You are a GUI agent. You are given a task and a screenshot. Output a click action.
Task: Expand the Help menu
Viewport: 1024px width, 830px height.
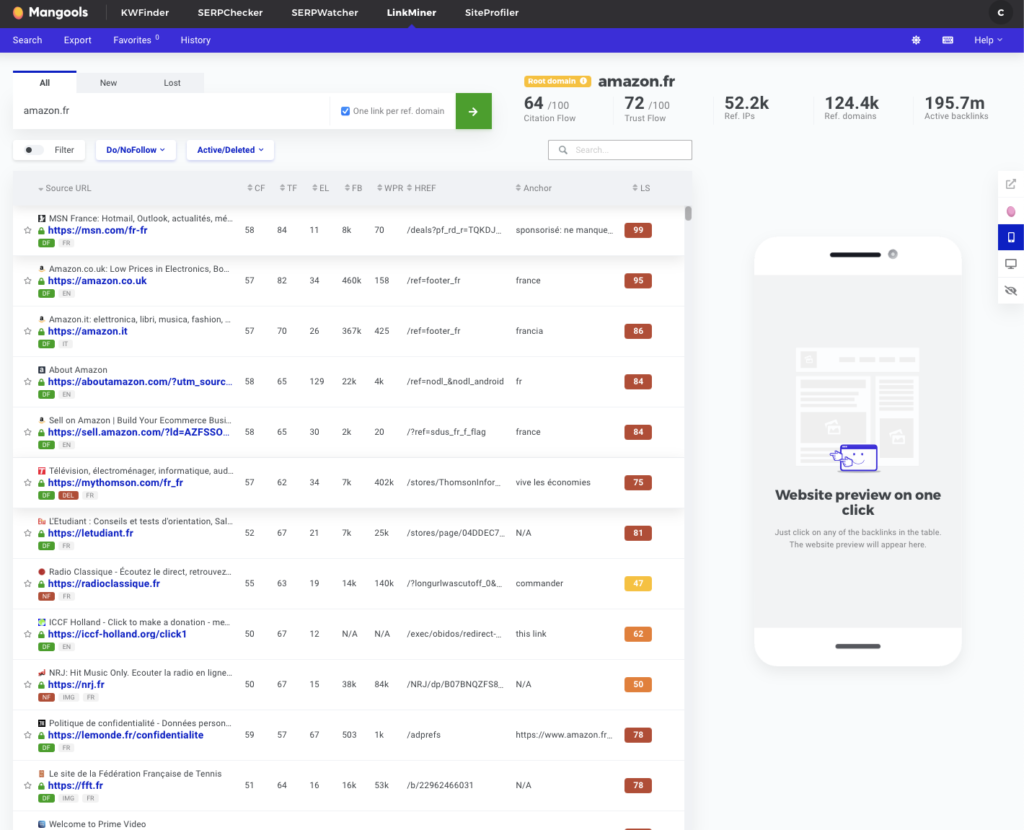click(x=988, y=40)
